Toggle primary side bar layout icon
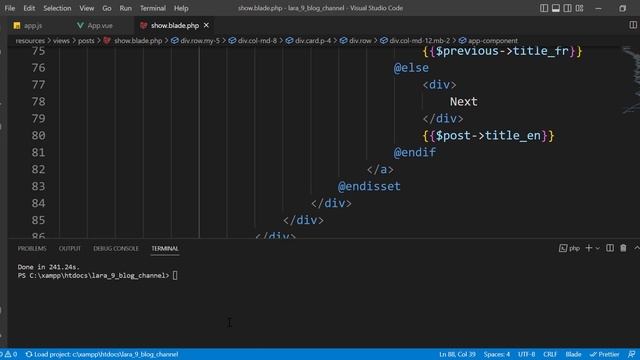This screenshot has width=640, height=360. click(544, 8)
